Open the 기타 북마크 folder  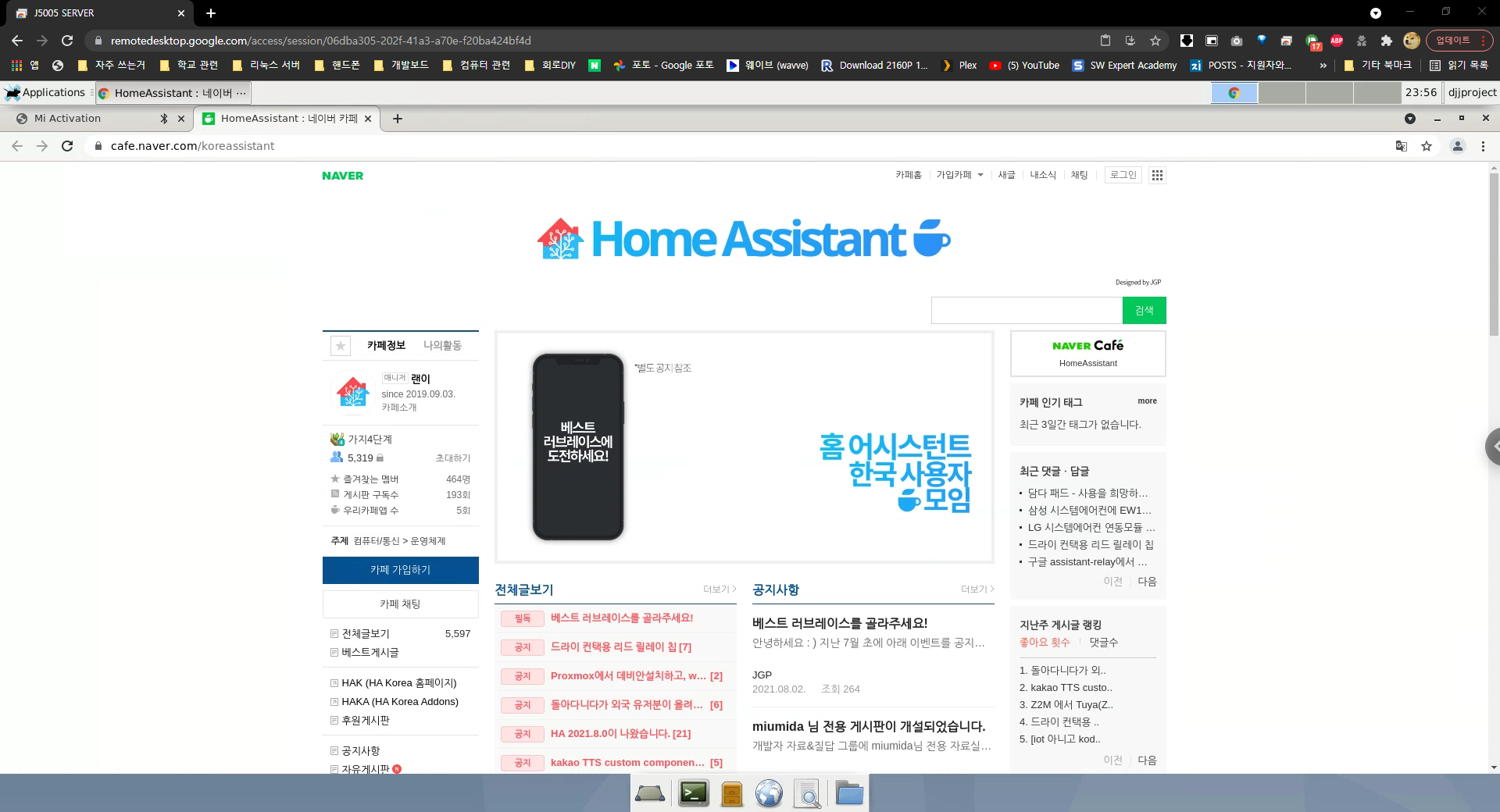click(x=1377, y=66)
